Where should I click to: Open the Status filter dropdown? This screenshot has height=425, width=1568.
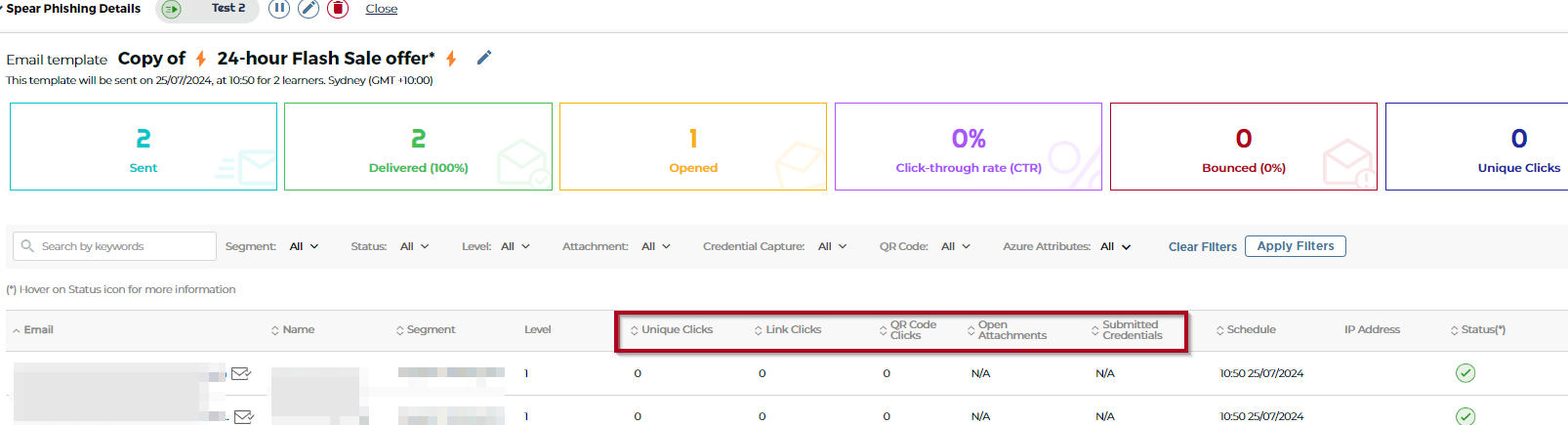[x=414, y=247]
